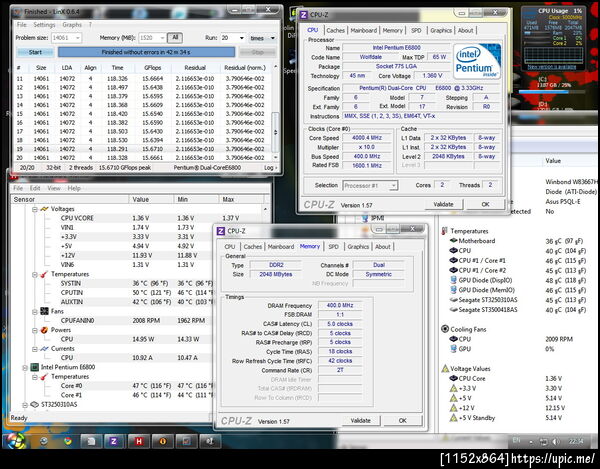This screenshot has width=600, height=469.
Task: Click Validate in the CPU-Z CPU window
Action: pyautogui.click(x=443, y=204)
